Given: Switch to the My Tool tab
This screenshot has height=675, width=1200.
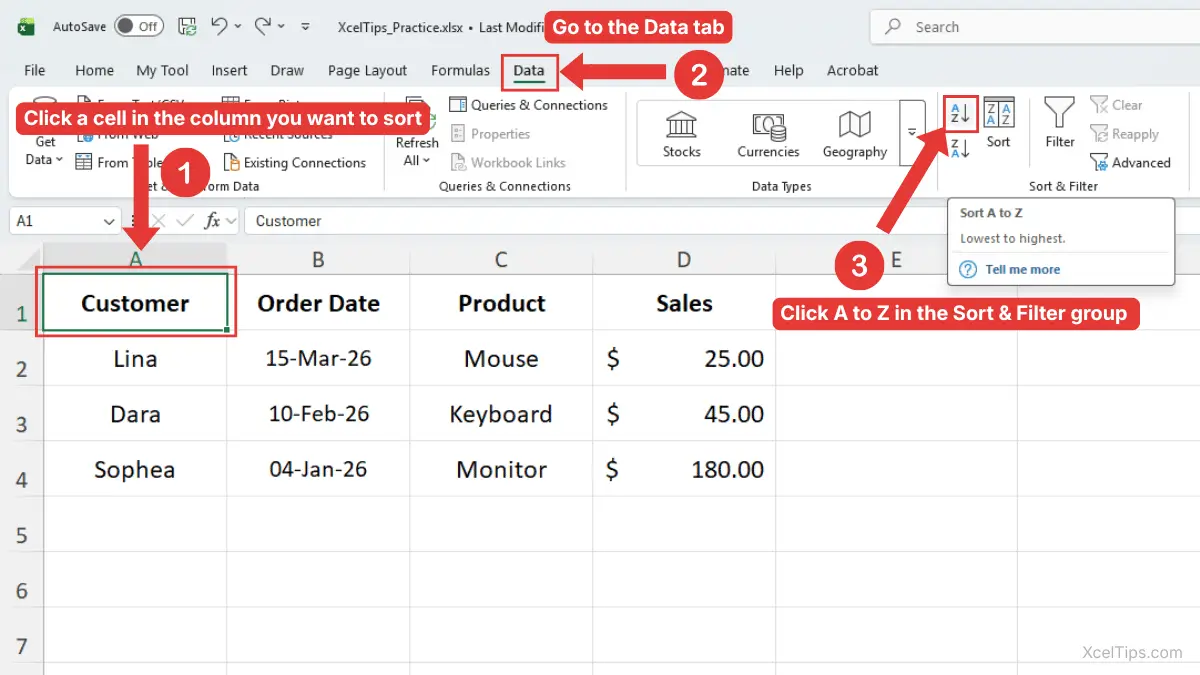Looking at the screenshot, I should click(x=162, y=70).
